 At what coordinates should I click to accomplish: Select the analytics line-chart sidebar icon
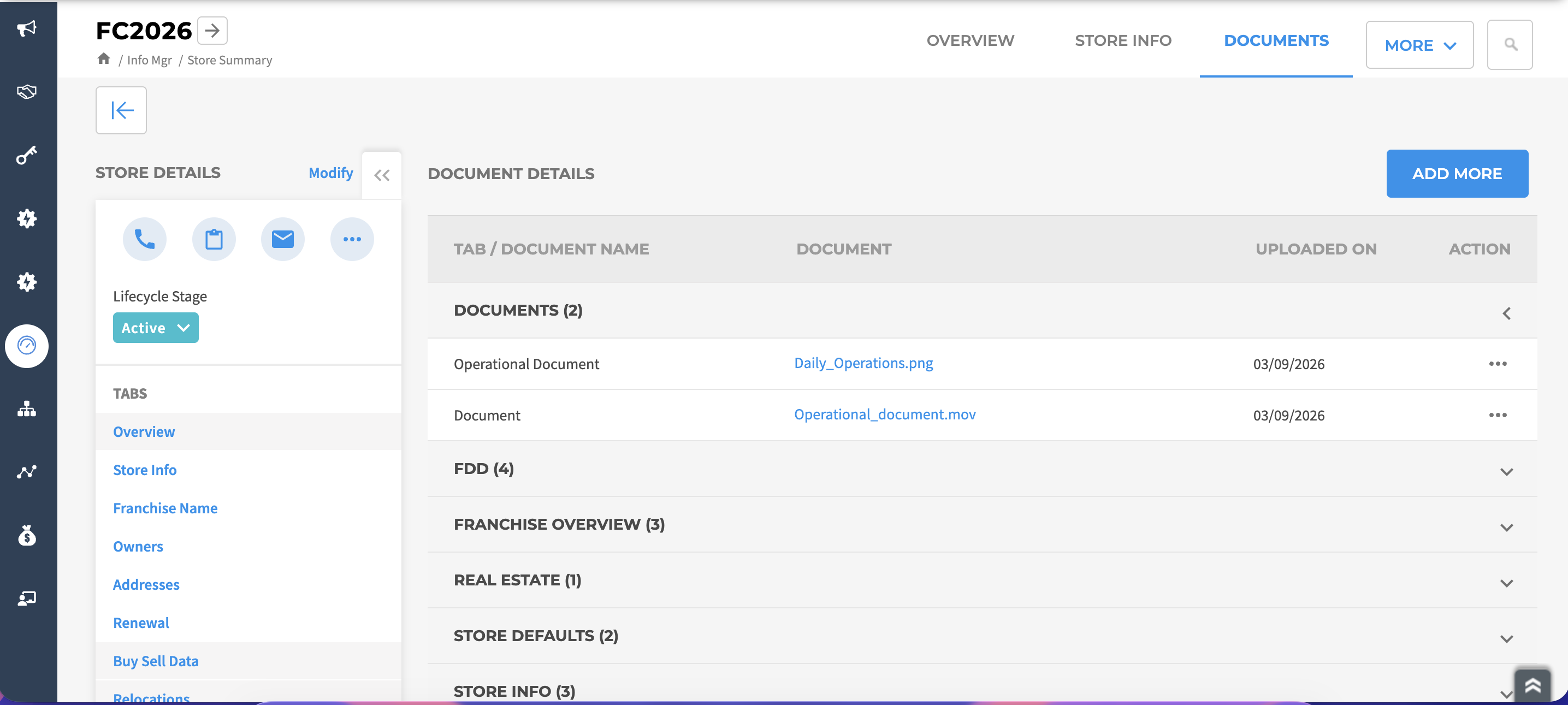tap(27, 471)
